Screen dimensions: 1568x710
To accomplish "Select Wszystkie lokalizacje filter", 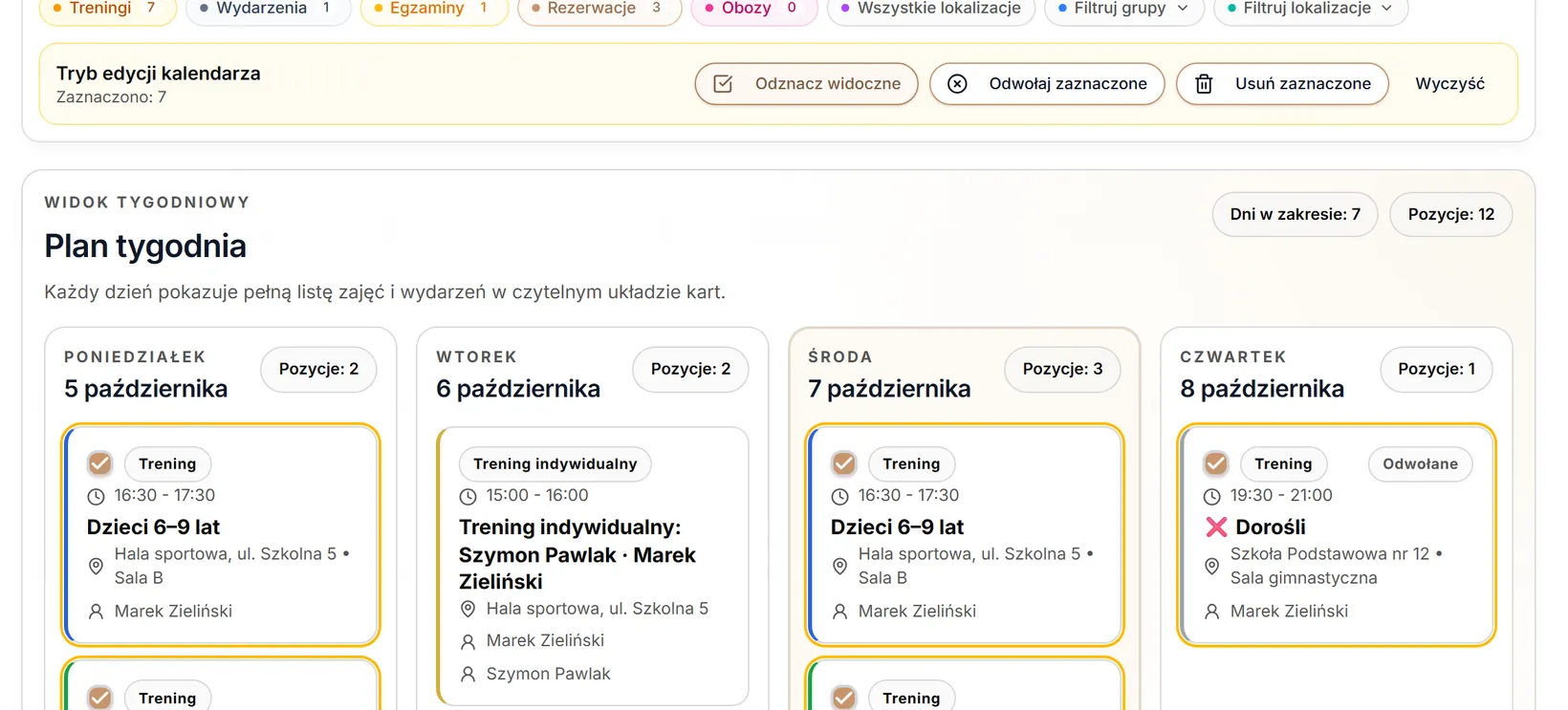I will click(x=931, y=9).
